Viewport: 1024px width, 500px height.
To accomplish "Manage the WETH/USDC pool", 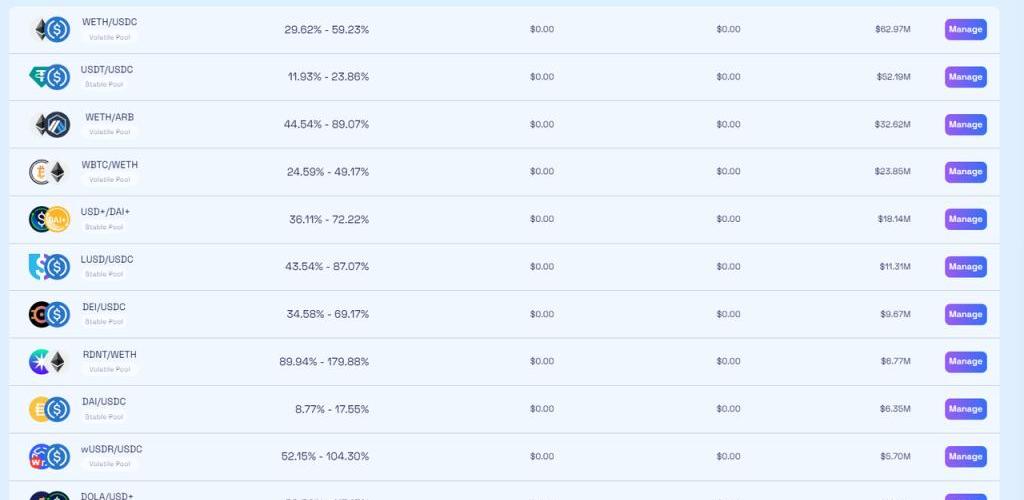I will pos(965,29).
